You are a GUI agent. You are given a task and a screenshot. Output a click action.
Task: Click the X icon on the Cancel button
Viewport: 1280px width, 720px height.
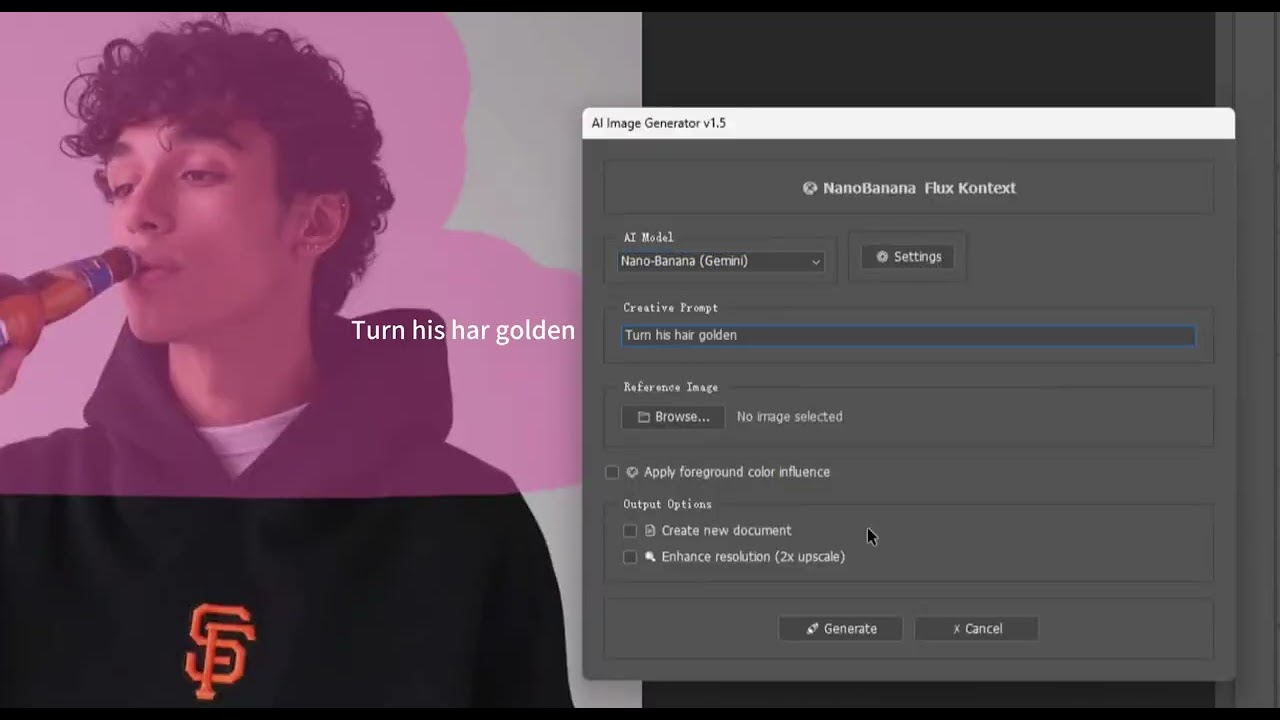click(956, 629)
